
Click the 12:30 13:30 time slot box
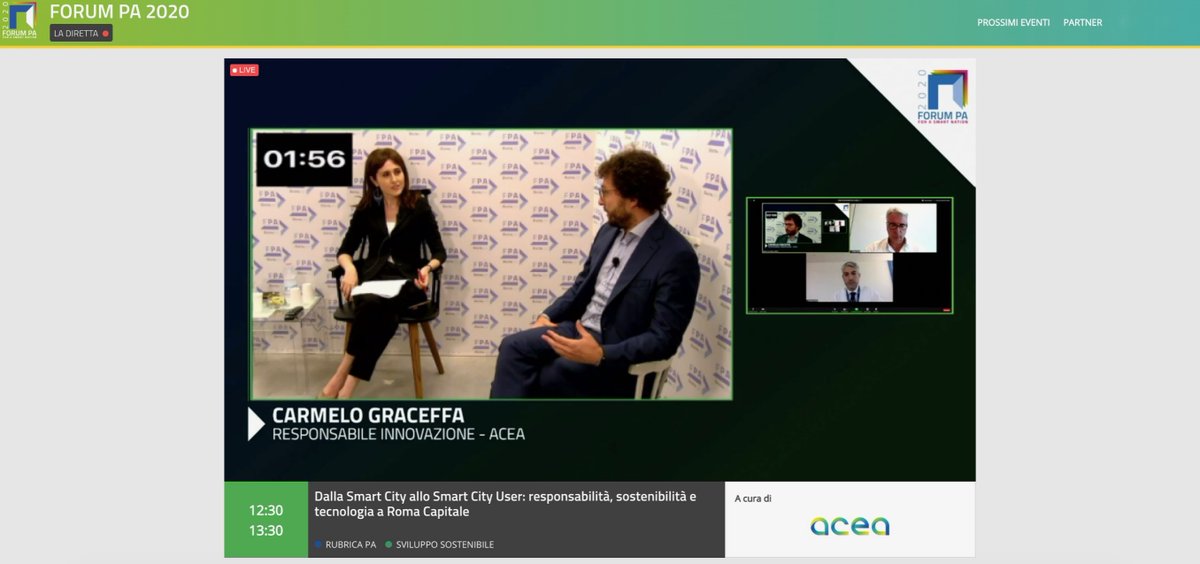point(266,520)
